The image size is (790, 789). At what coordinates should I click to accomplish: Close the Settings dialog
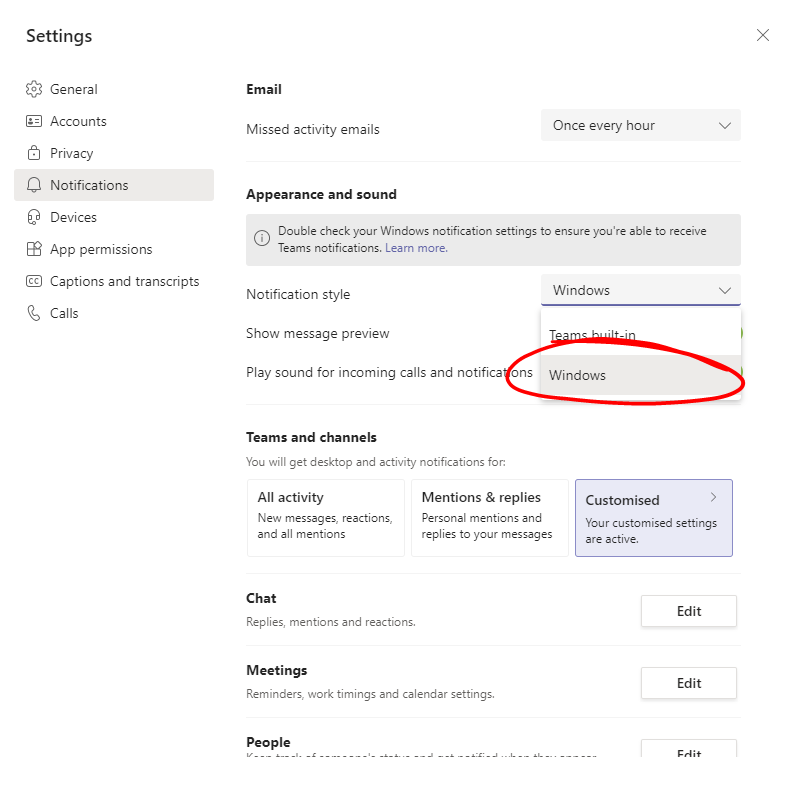[763, 35]
